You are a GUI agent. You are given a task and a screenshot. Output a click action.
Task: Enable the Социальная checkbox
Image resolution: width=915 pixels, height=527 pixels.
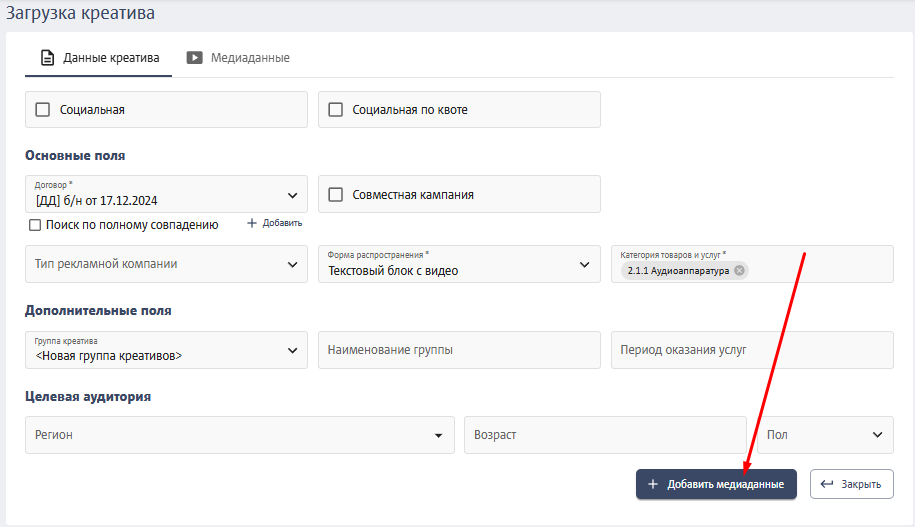43,110
